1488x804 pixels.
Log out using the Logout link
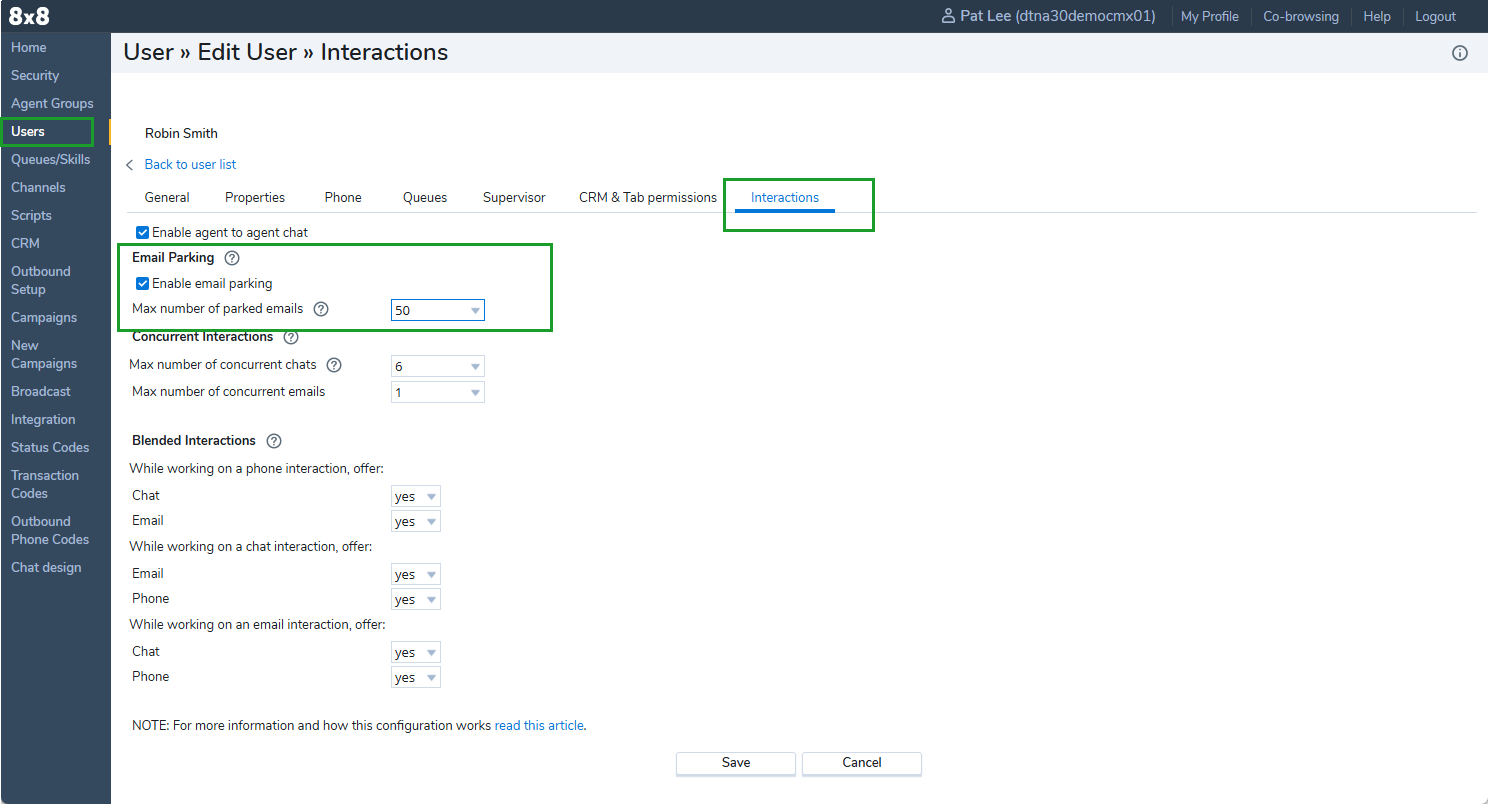pyautogui.click(x=1436, y=17)
